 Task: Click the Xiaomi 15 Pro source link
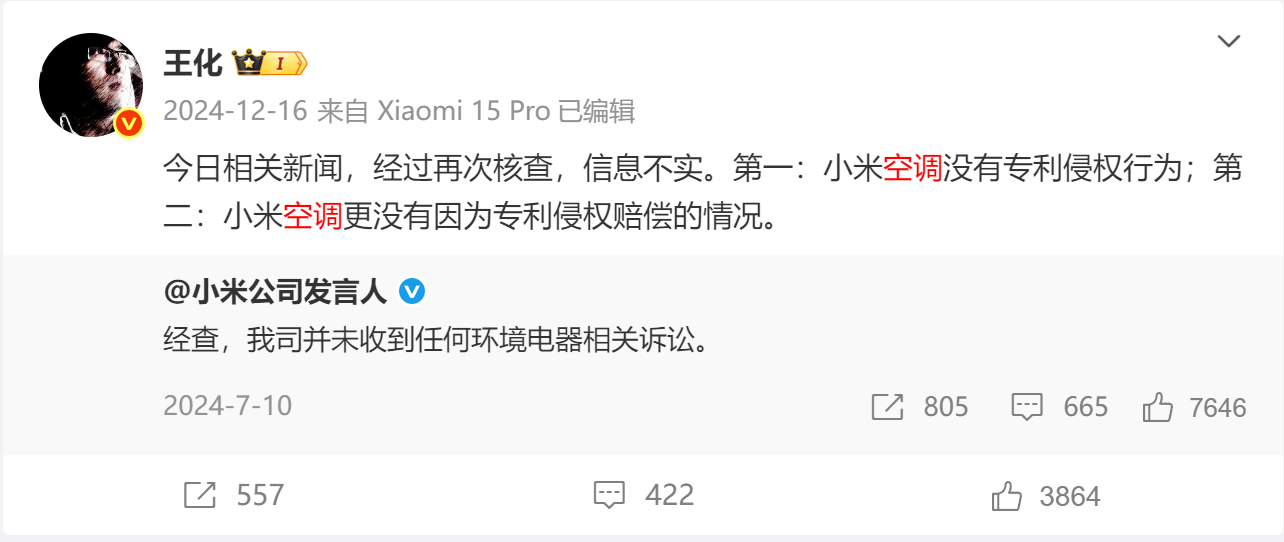coord(463,111)
